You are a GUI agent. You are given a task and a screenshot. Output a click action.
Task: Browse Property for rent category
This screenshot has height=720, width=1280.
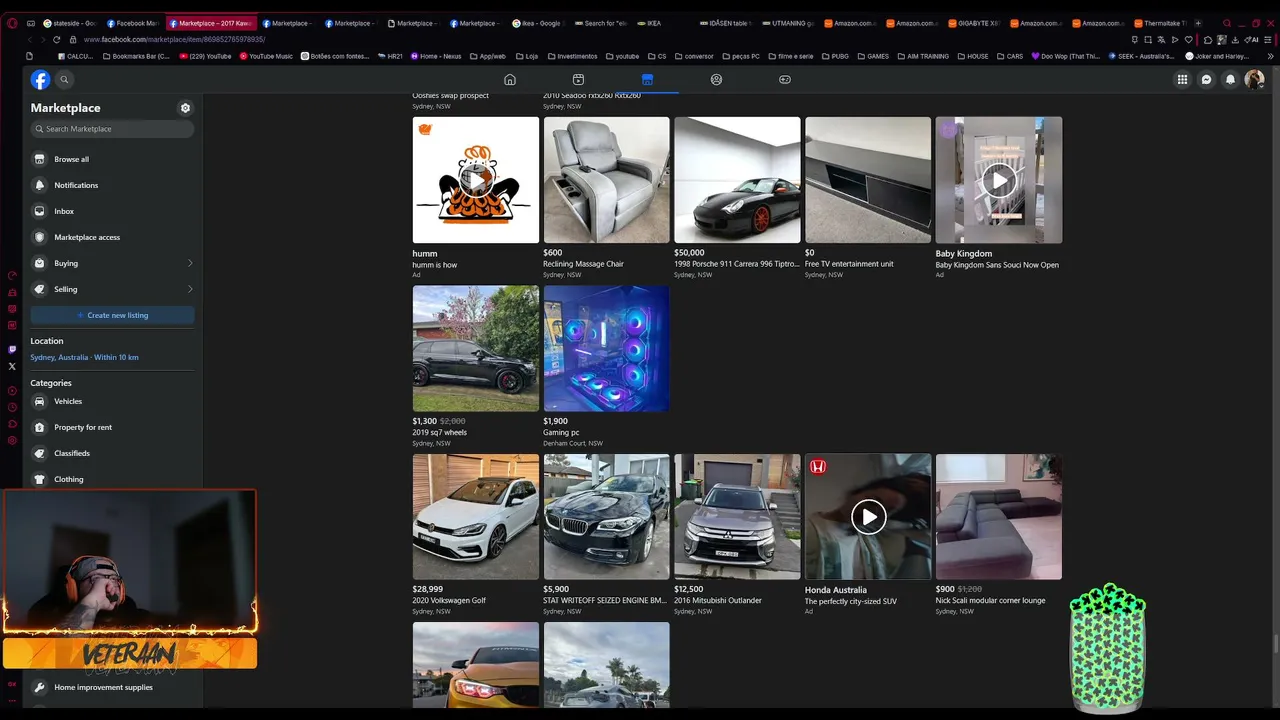[112, 427]
